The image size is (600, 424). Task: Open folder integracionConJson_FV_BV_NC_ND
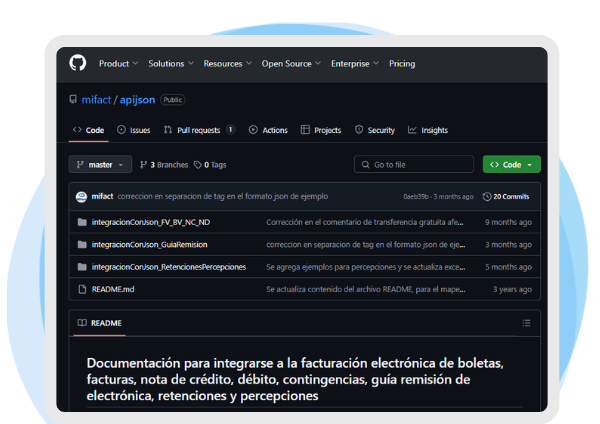pyautogui.click(x=151, y=222)
